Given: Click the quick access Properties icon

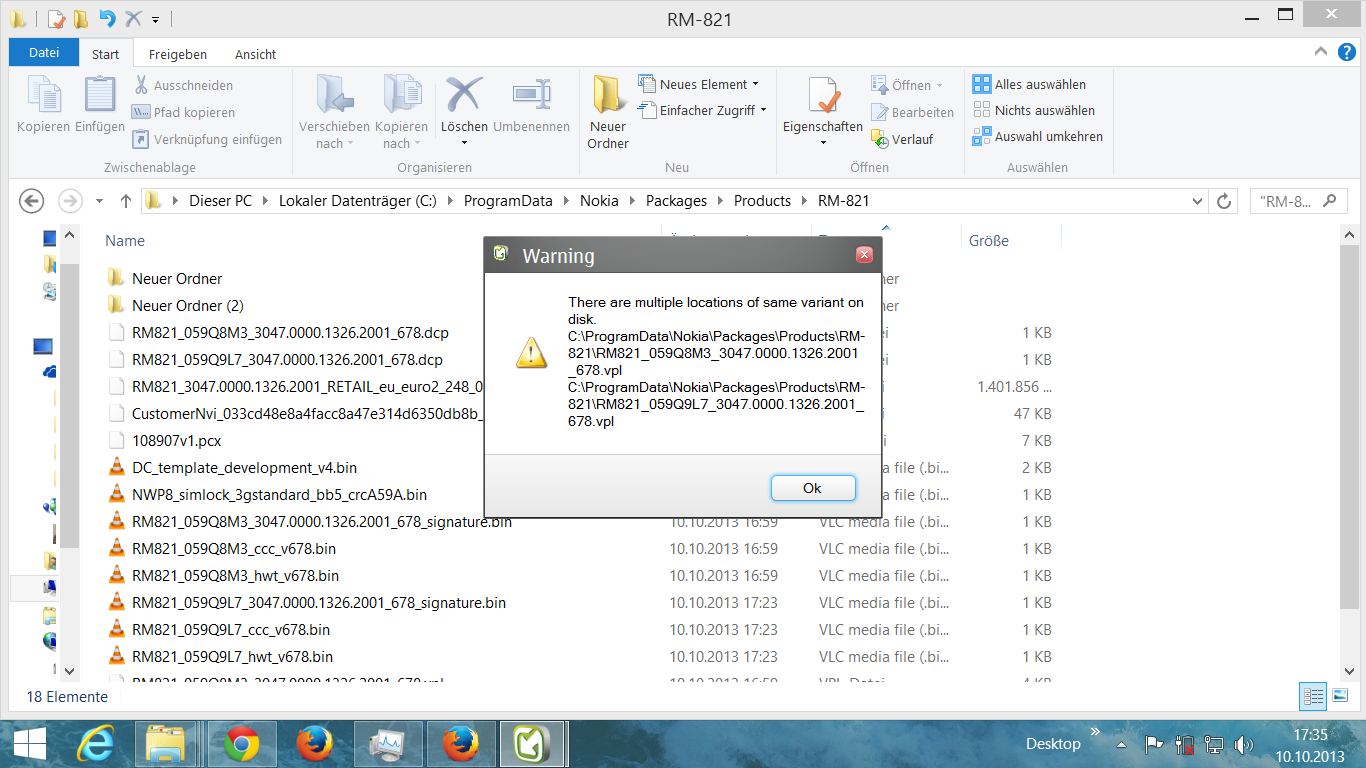Looking at the screenshot, I should point(55,18).
